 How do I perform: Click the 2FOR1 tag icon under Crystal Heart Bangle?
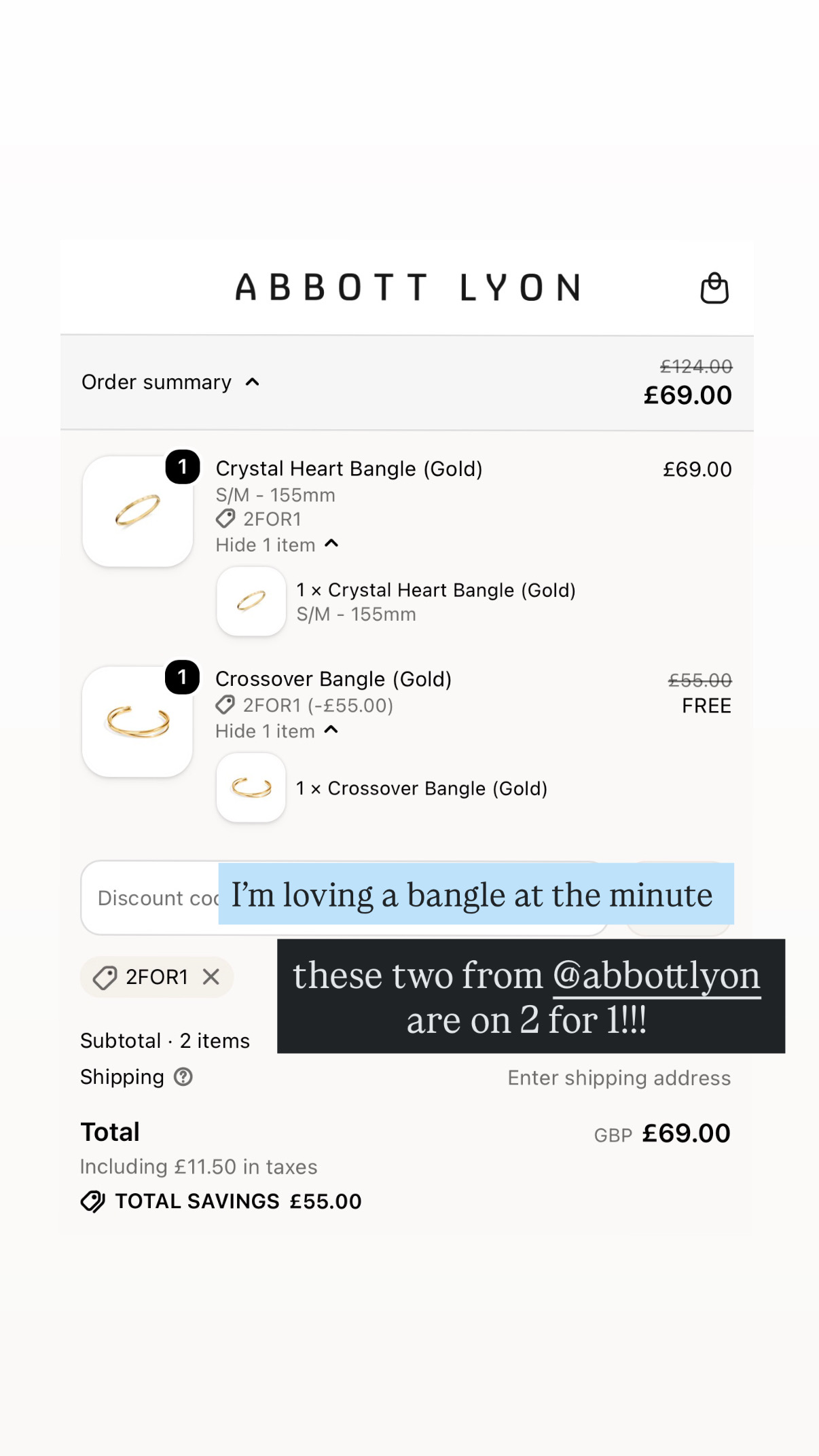[x=225, y=519]
